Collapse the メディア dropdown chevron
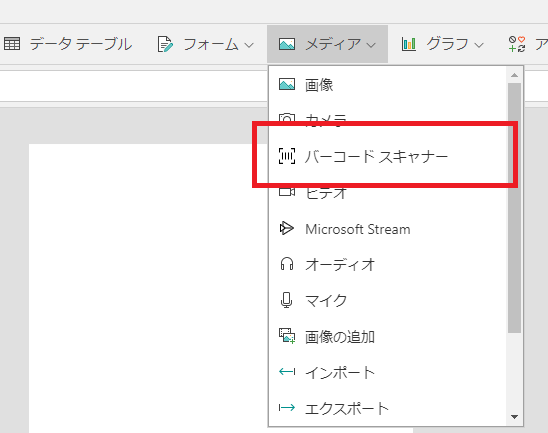548x433 pixels. pos(371,45)
